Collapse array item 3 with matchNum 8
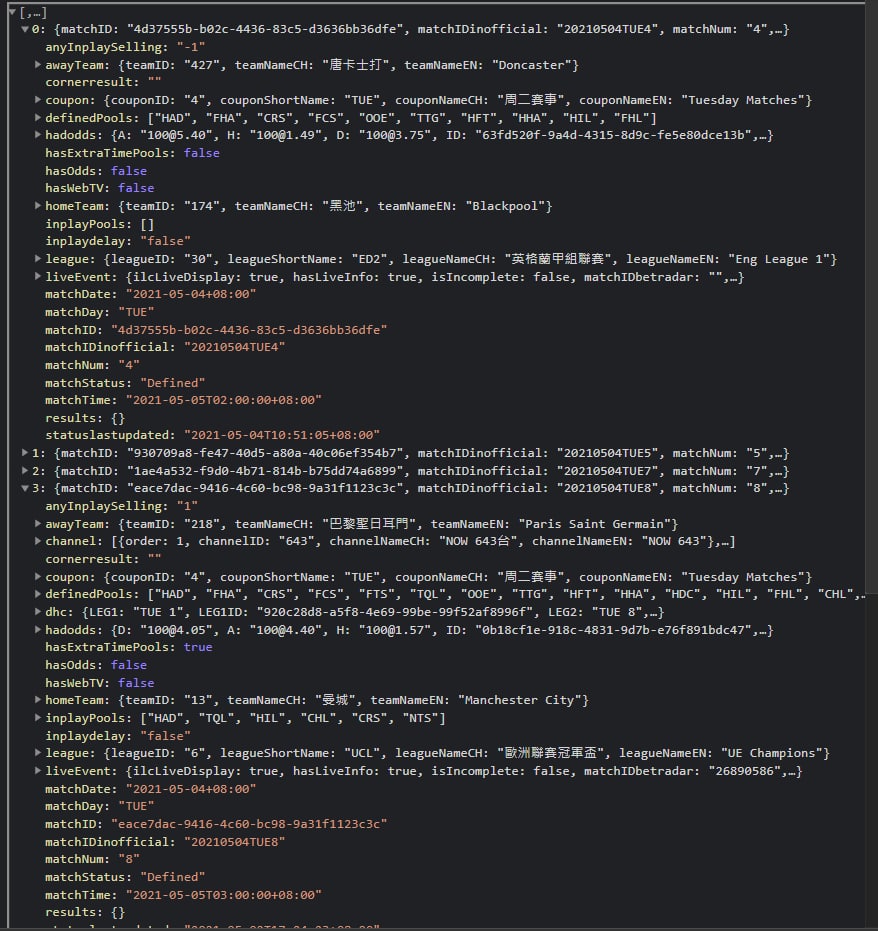 [x=25, y=488]
